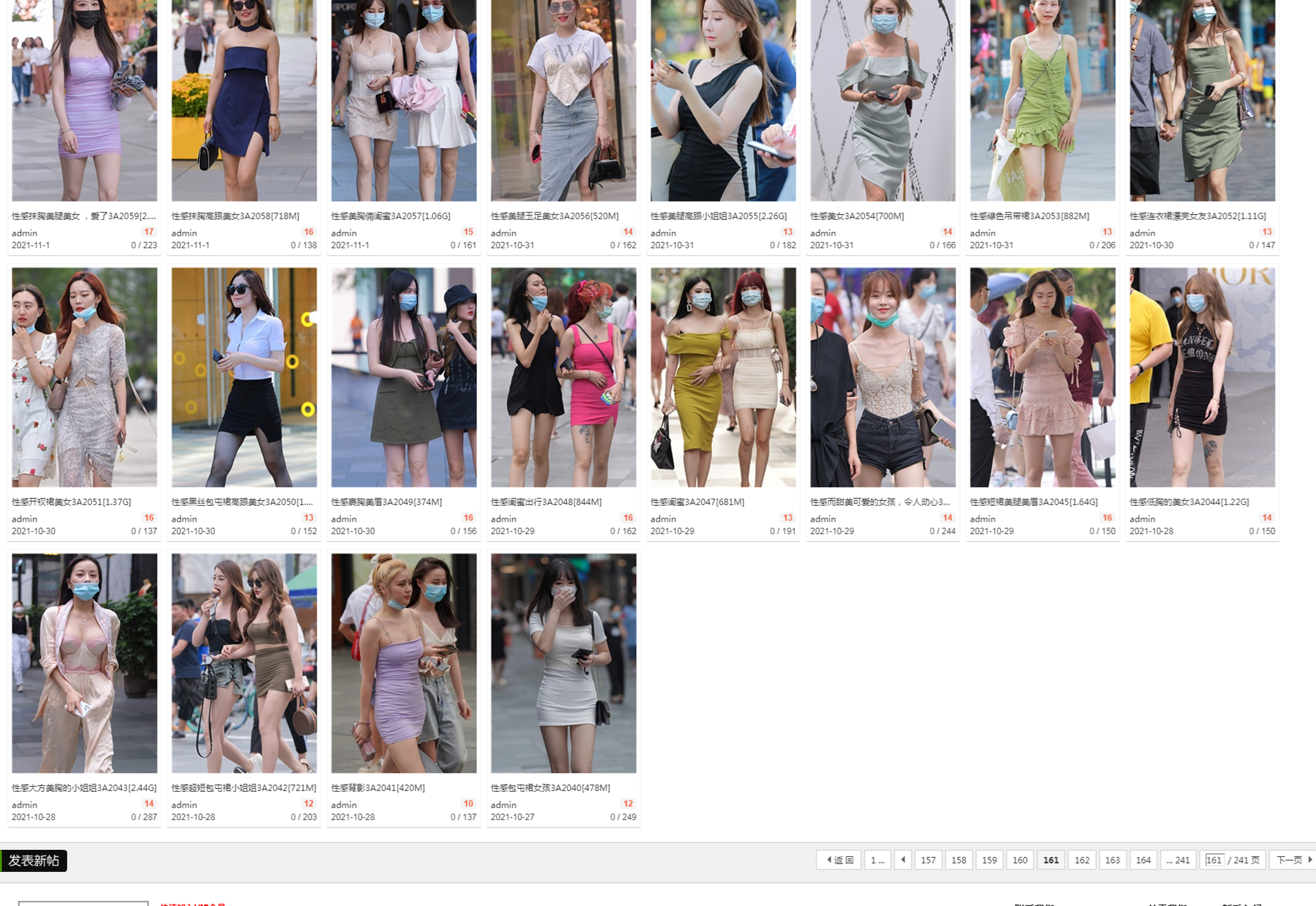Click admin author under post 3A2040
This screenshot has height=906, width=1316.
(x=504, y=805)
